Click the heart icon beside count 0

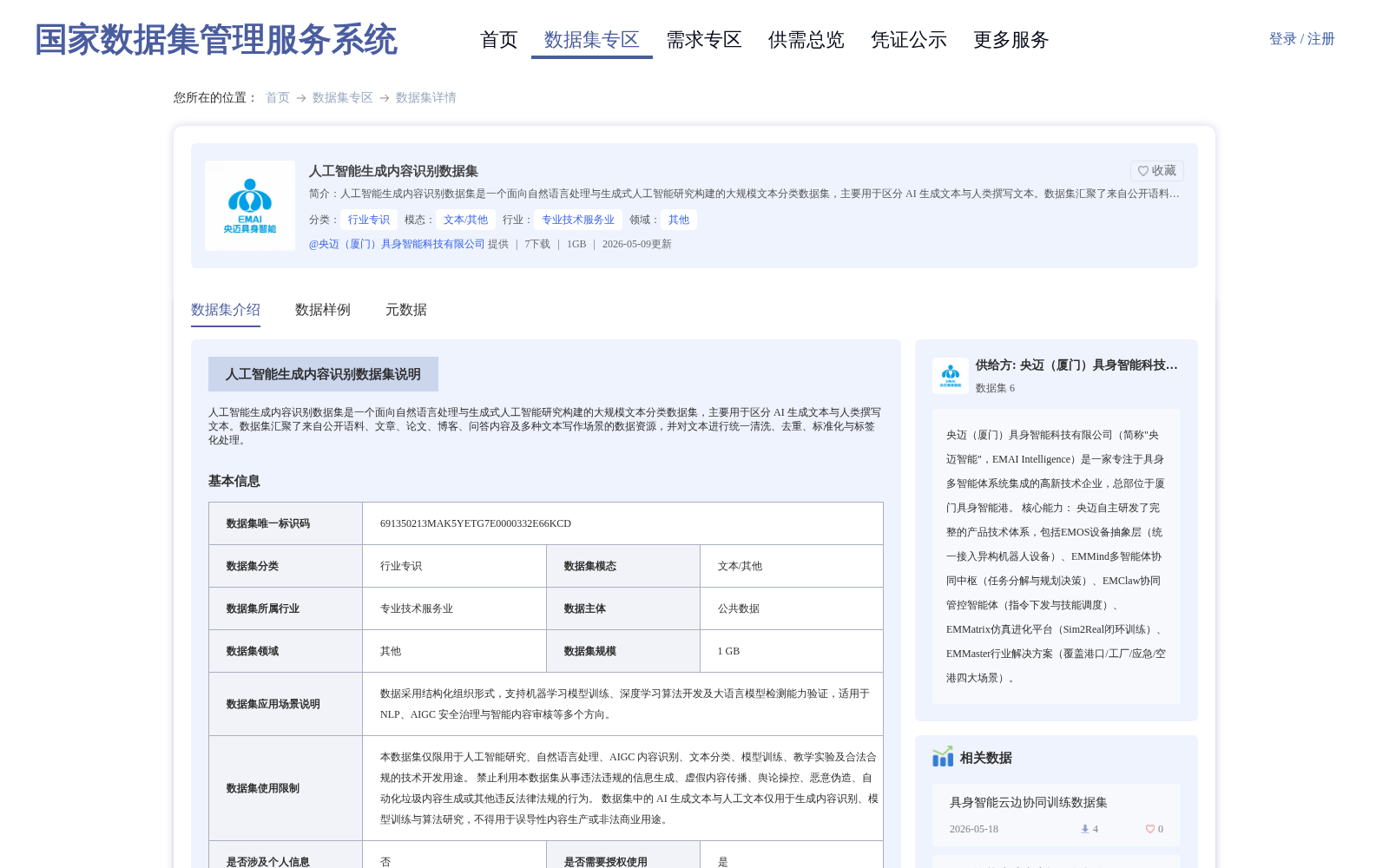(1149, 829)
